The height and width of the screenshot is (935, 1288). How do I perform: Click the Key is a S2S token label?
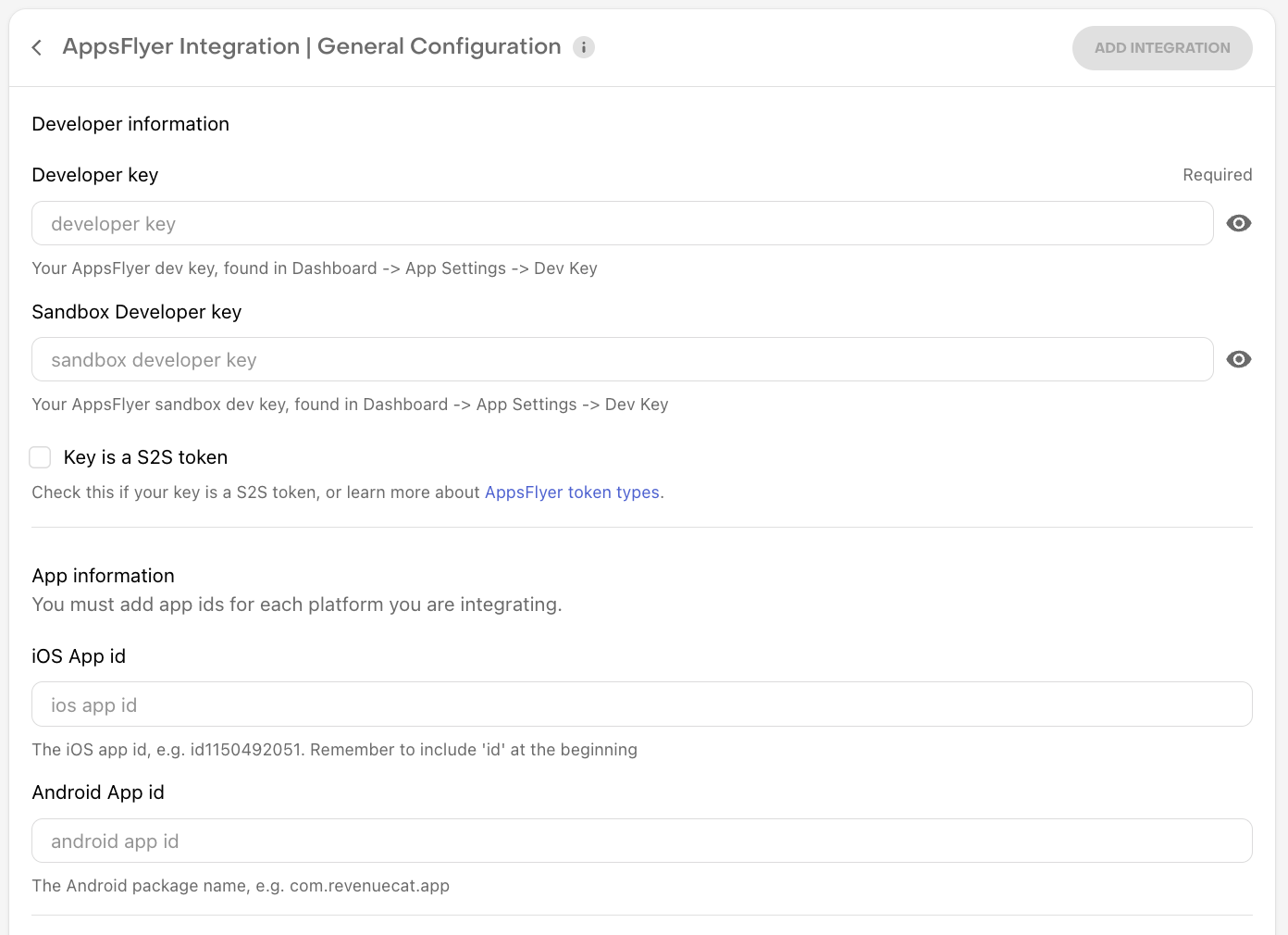[x=145, y=457]
